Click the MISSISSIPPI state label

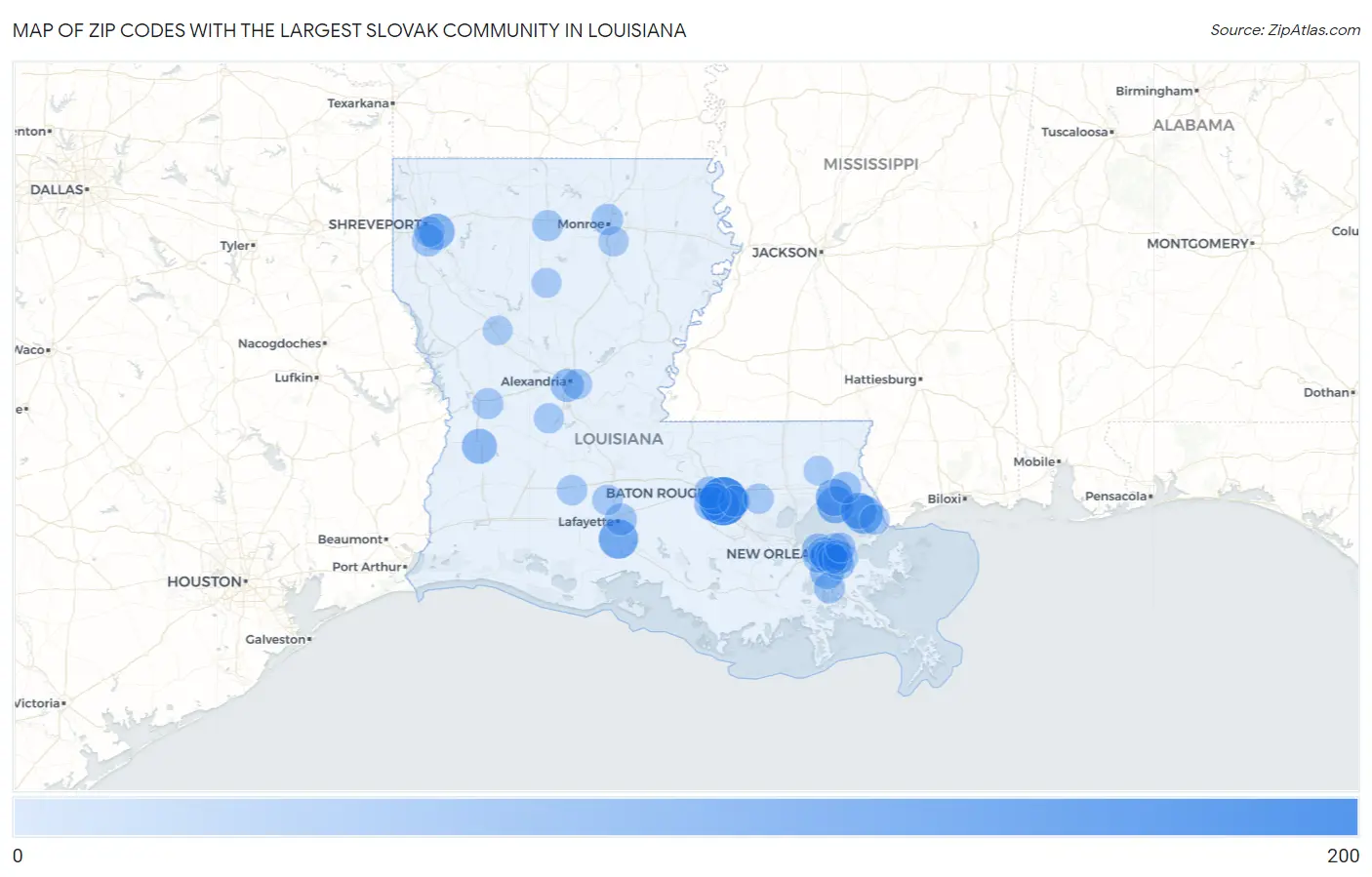click(x=870, y=164)
